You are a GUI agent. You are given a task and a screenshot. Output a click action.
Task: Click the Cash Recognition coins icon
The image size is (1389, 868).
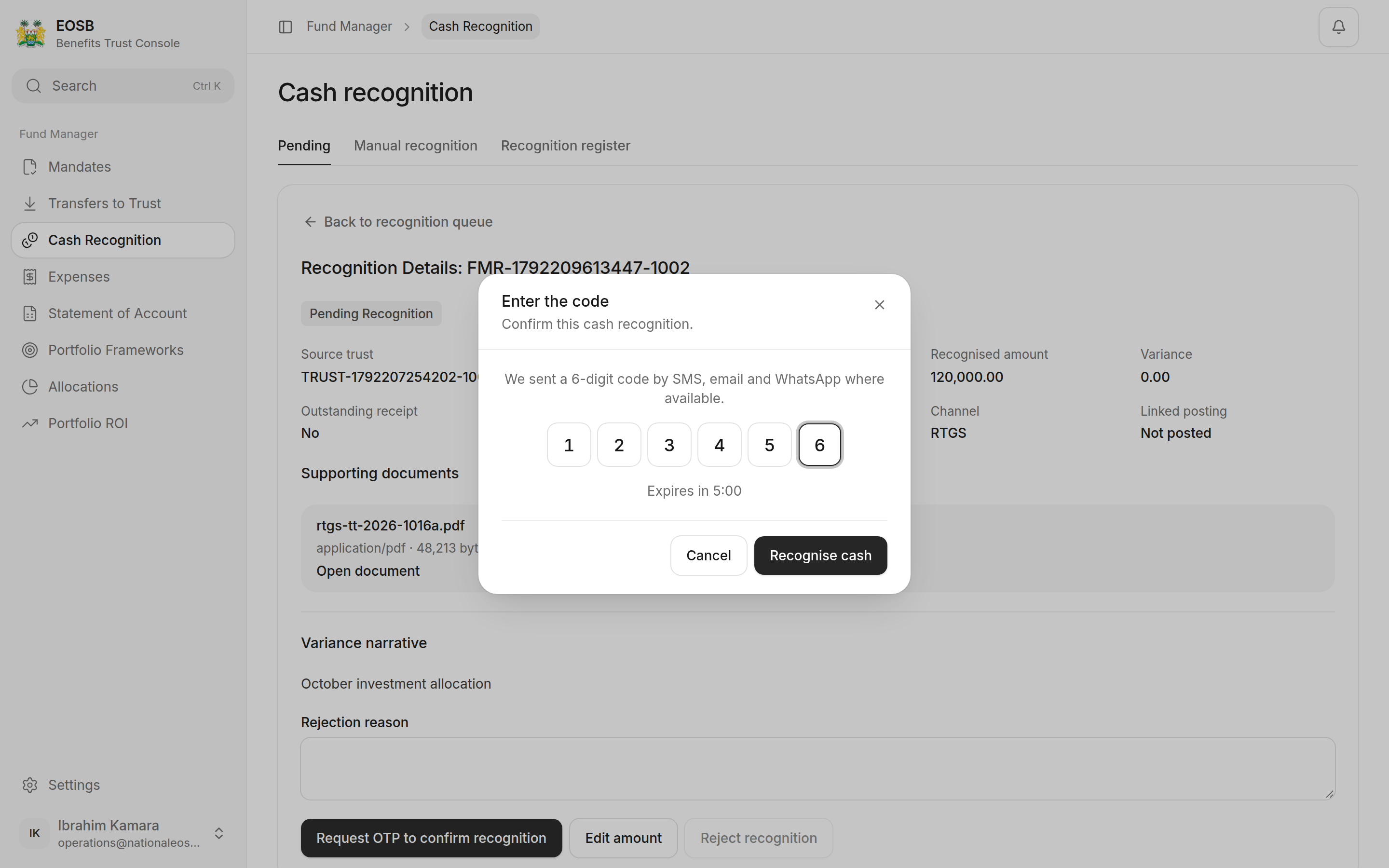pyautogui.click(x=30, y=241)
